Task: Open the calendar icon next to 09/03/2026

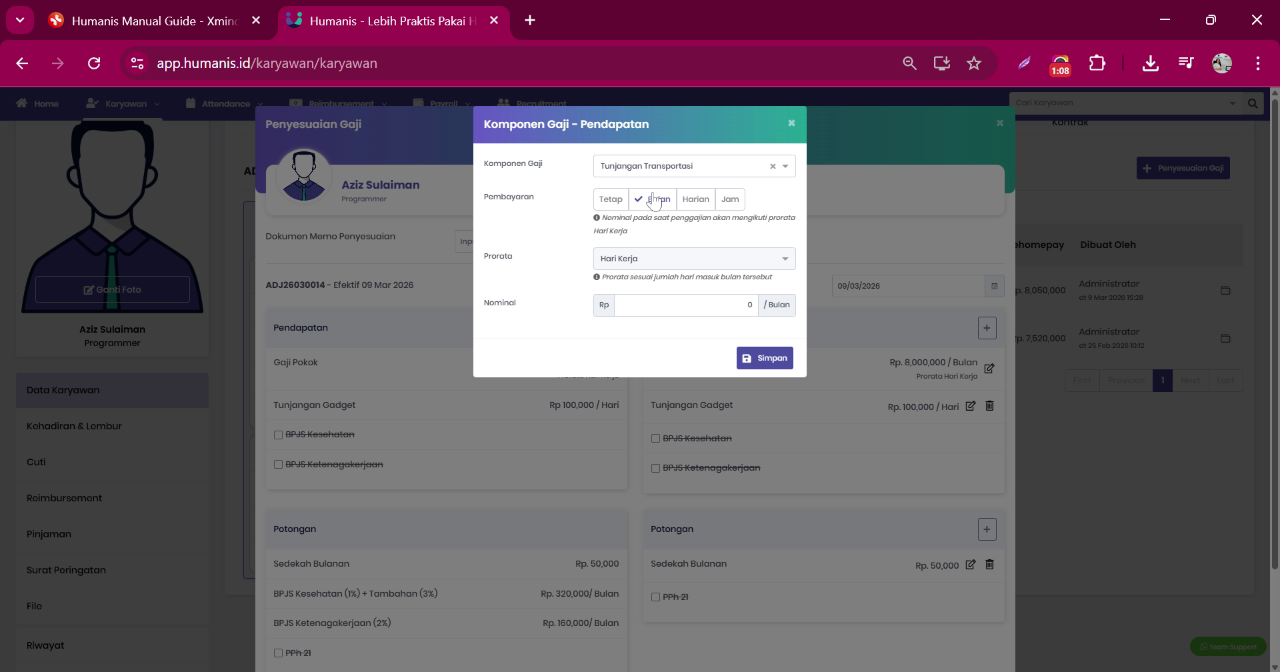Action: tap(994, 286)
